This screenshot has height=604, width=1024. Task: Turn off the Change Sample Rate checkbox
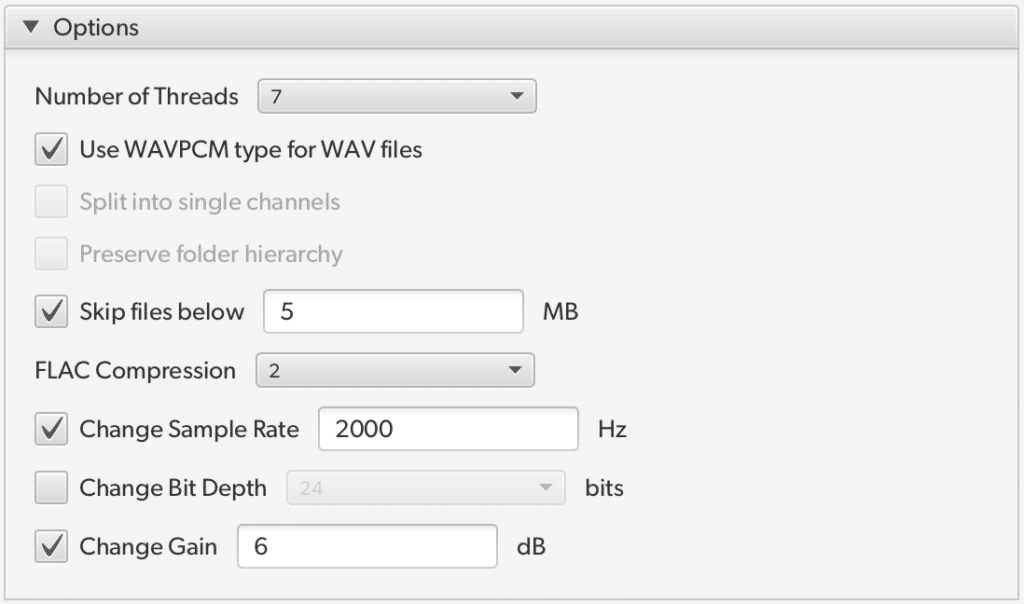51,430
